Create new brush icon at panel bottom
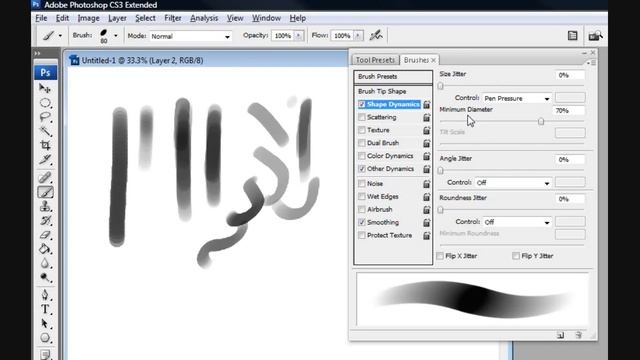 (x=560, y=335)
